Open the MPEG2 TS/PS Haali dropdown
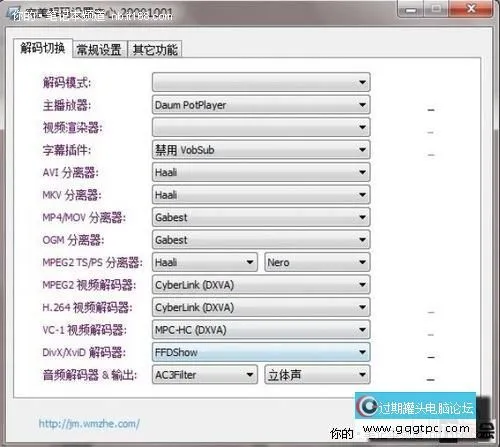The width and height of the screenshot is (500, 447). point(205,262)
